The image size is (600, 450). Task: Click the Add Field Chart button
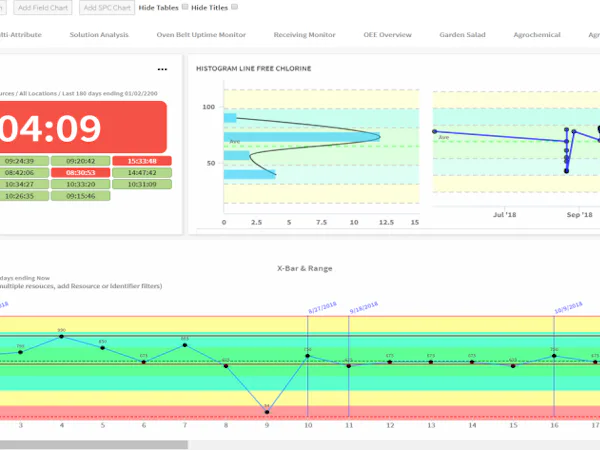43,8
